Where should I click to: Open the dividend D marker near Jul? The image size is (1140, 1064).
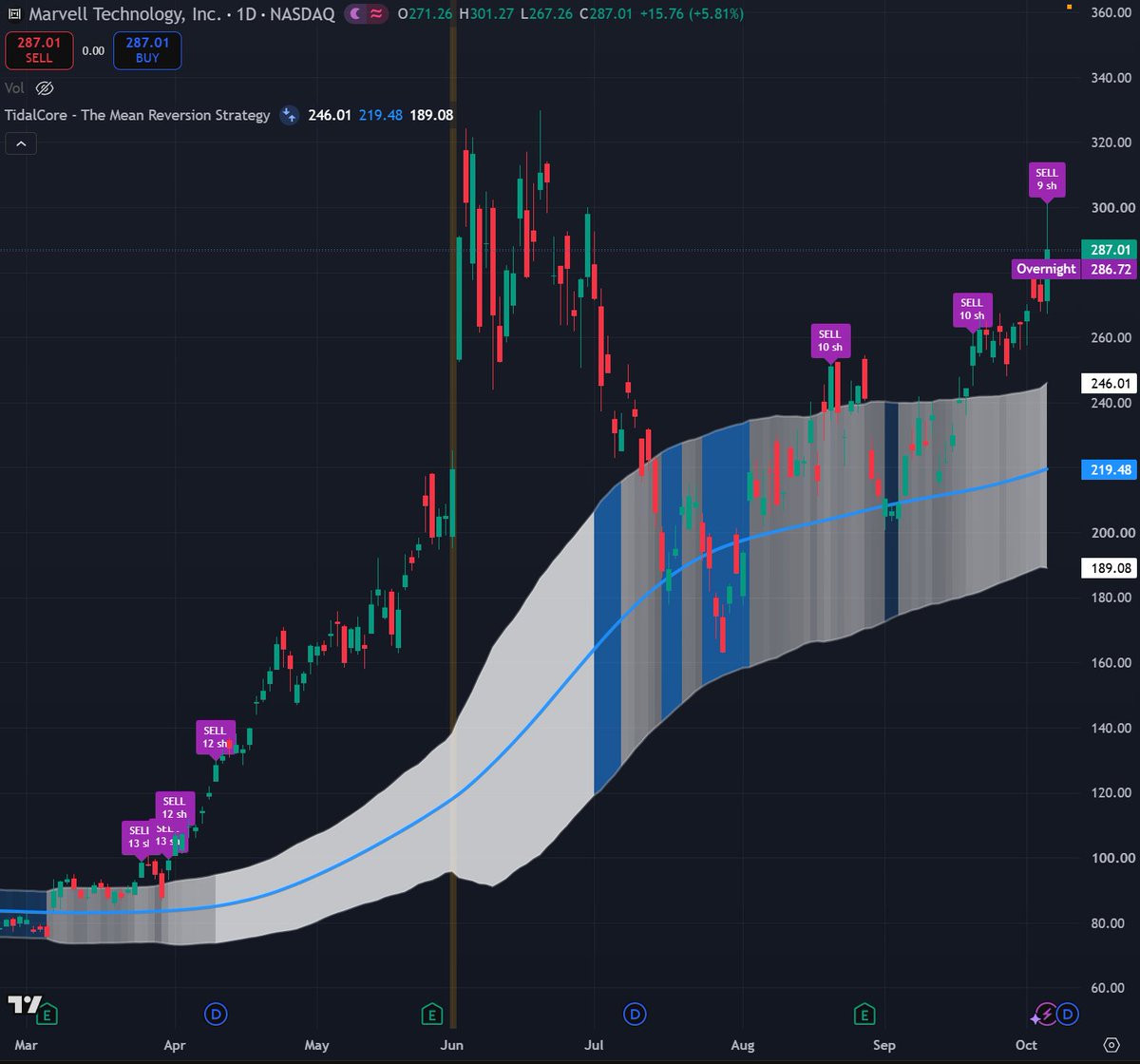(634, 1014)
